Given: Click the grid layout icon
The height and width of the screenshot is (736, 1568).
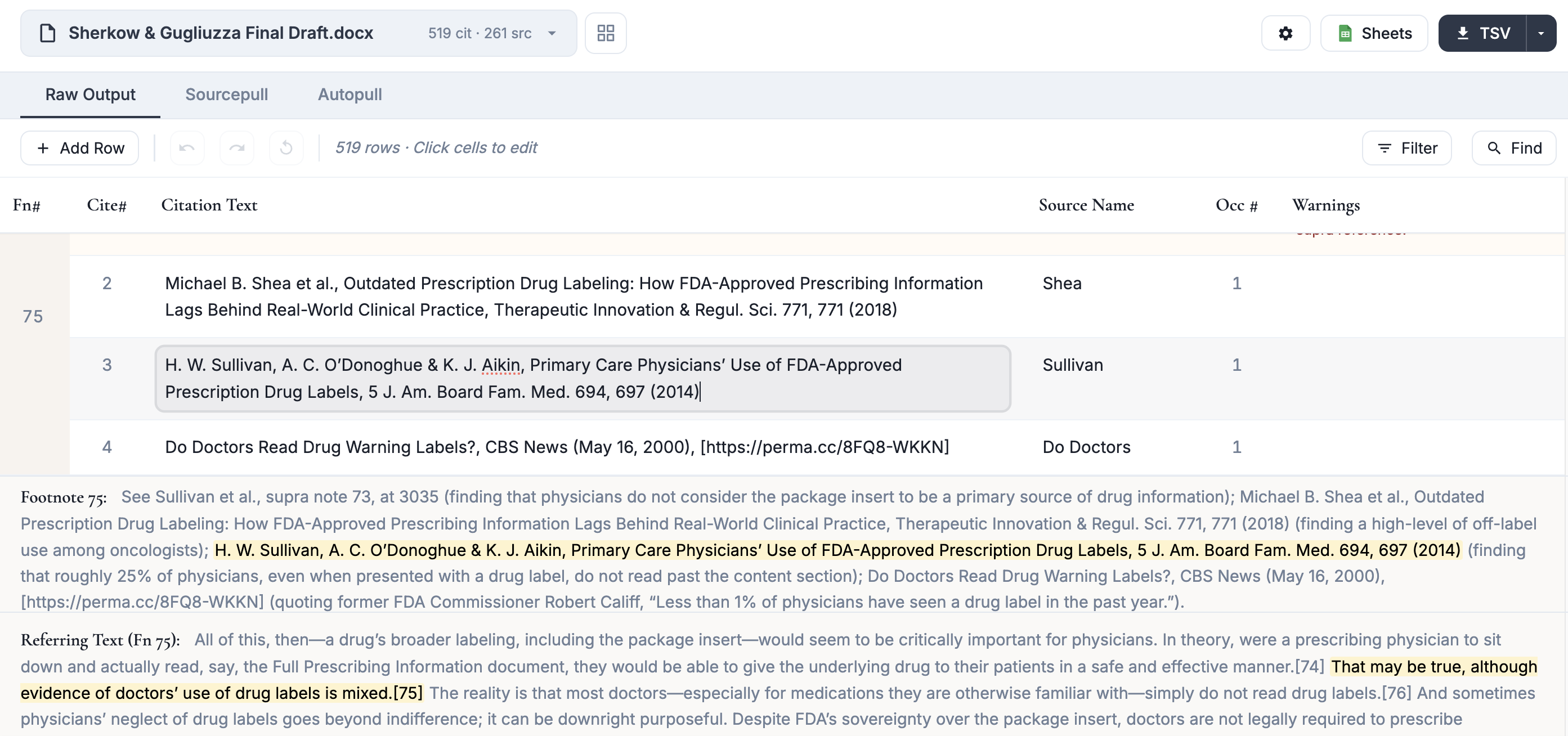Looking at the screenshot, I should click(606, 33).
